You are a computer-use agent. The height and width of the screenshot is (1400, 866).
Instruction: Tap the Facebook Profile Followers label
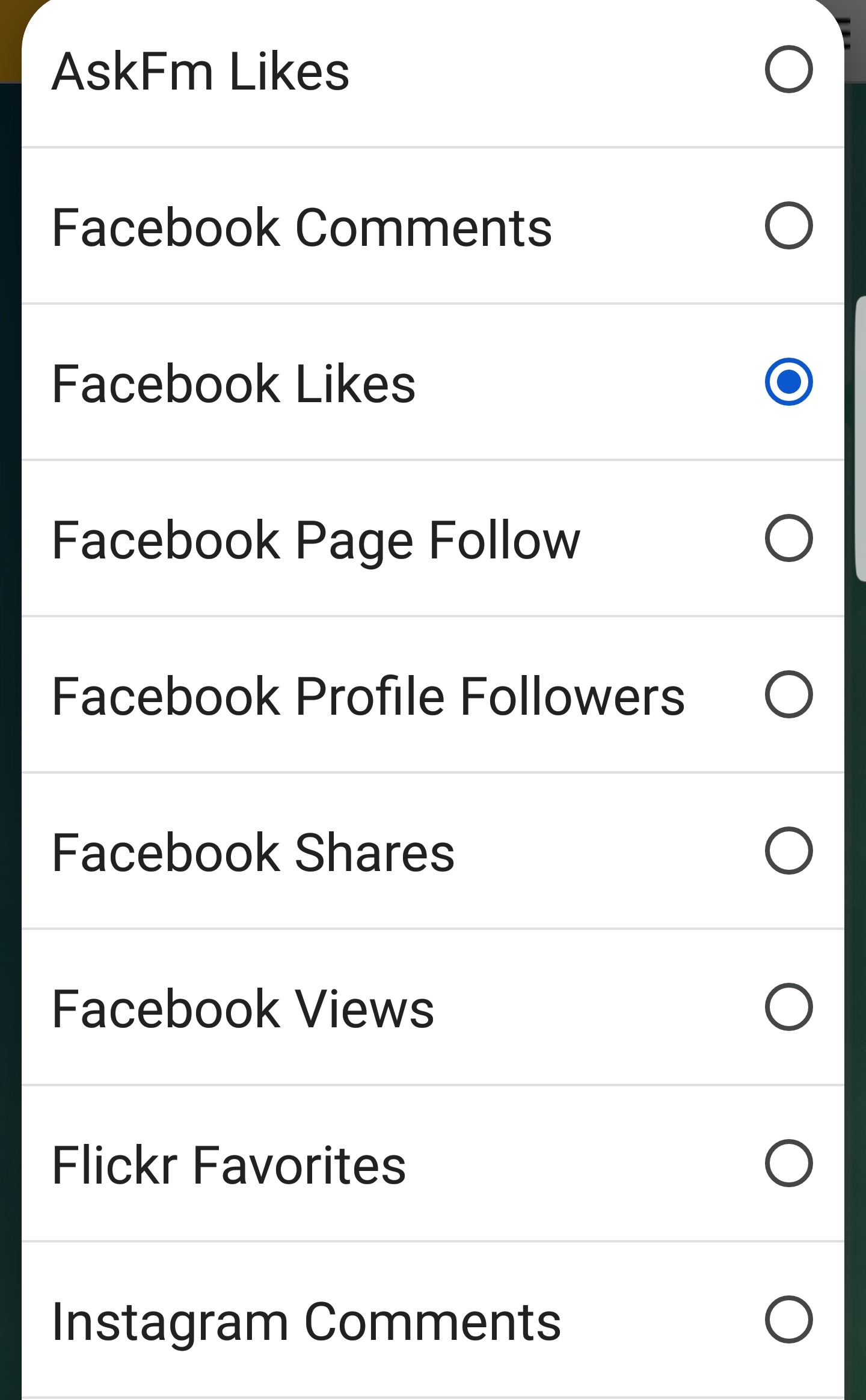coord(368,697)
